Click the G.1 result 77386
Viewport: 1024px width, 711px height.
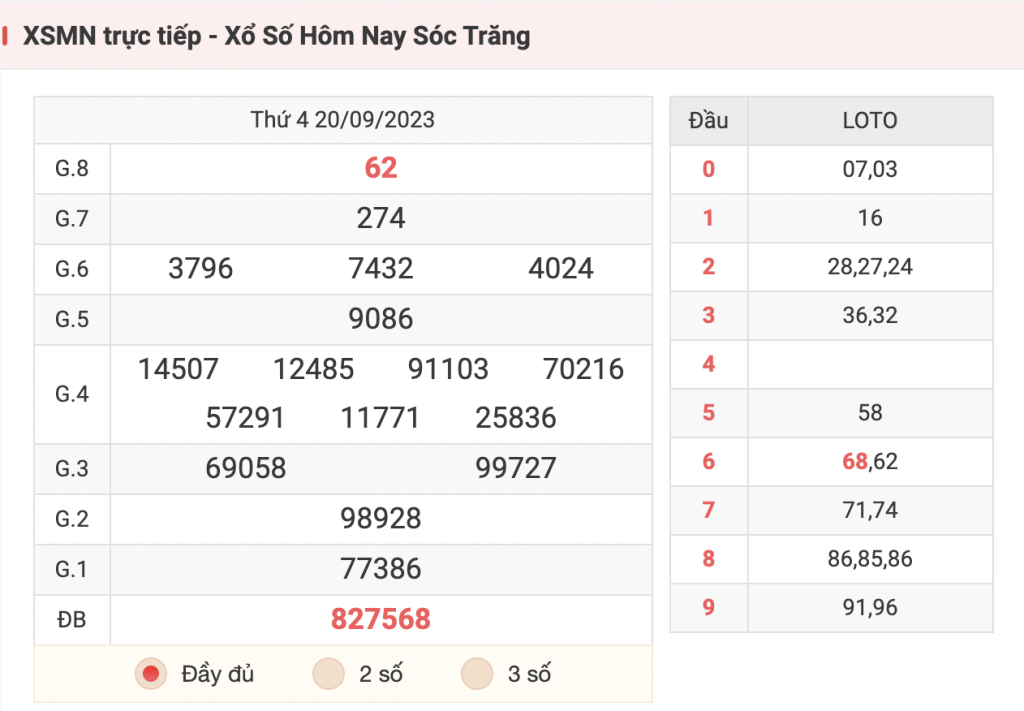[381, 569]
